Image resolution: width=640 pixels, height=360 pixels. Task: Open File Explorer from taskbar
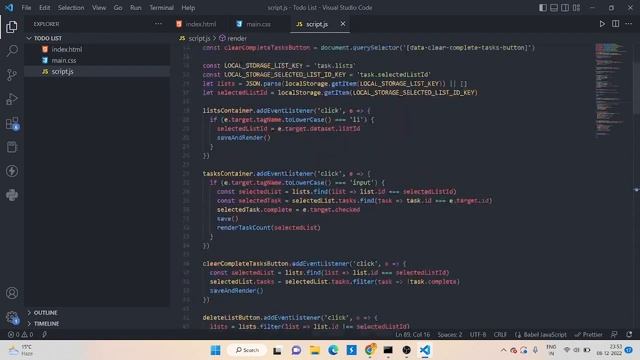coord(314,350)
